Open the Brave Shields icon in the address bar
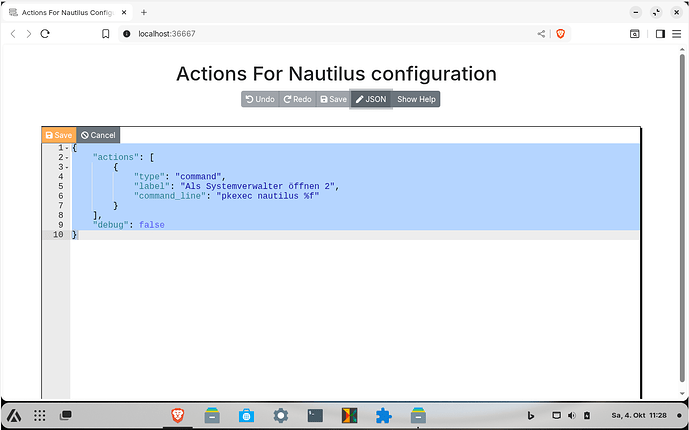 [560, 33]
